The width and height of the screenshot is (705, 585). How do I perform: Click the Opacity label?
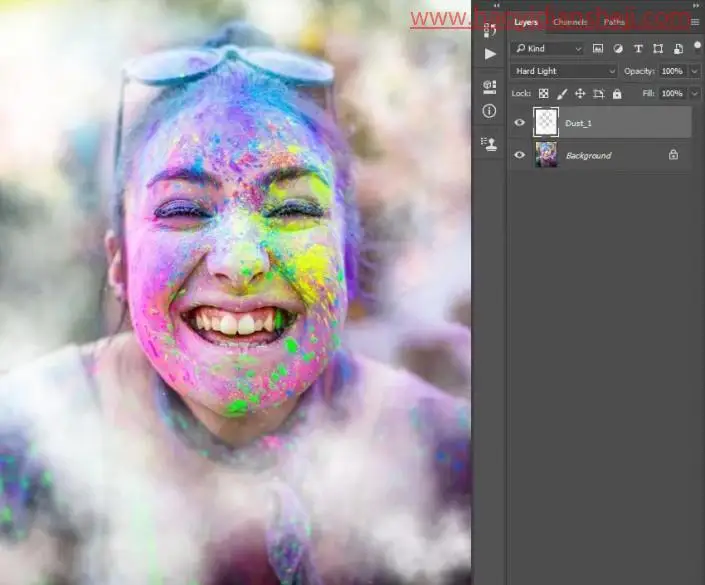click(639, 71)
